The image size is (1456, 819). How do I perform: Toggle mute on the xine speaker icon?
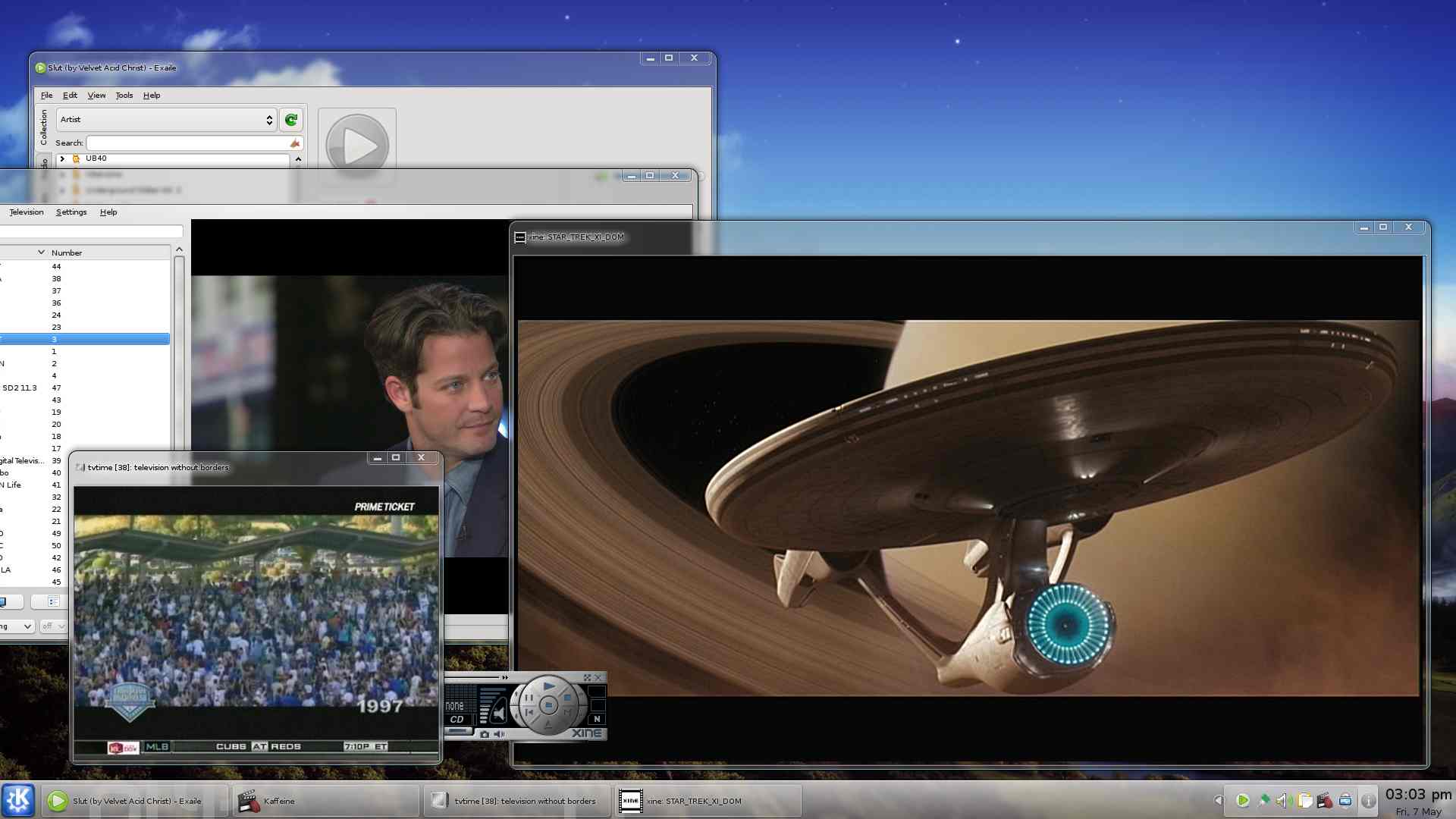coord(499,734)
